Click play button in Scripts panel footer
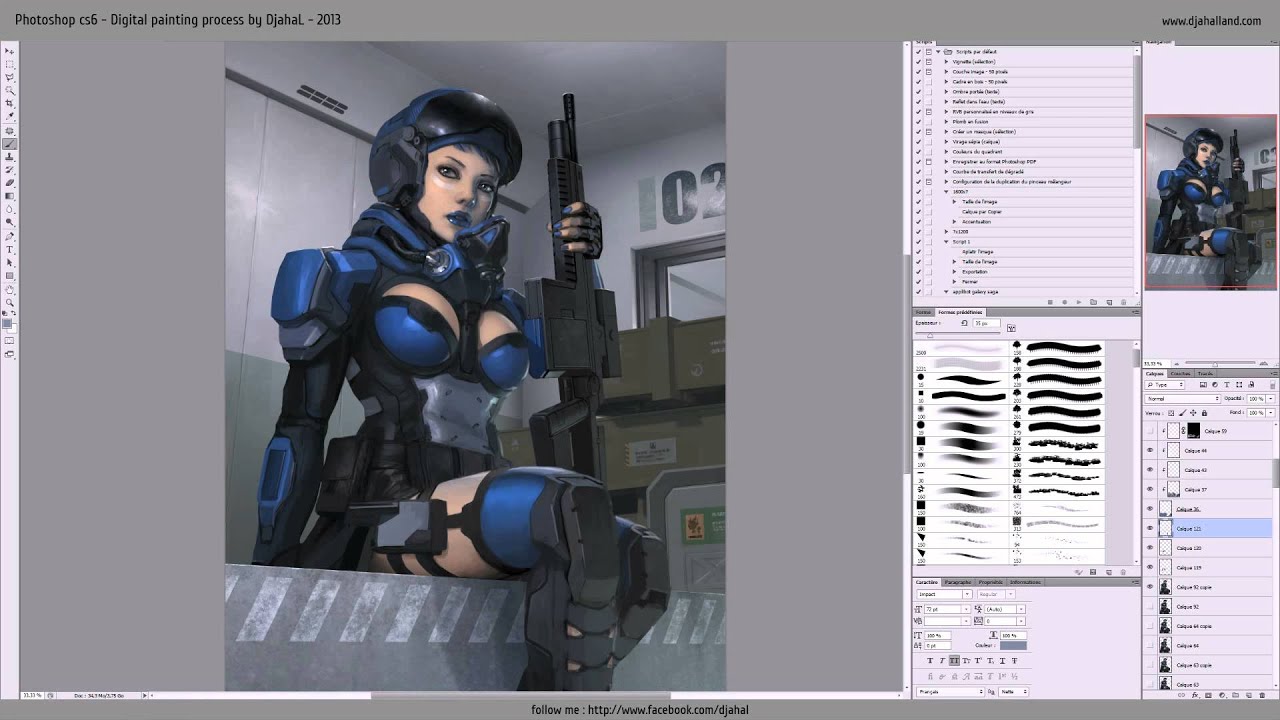This screenshot has width=1280, height=720. coord(1079,302)
